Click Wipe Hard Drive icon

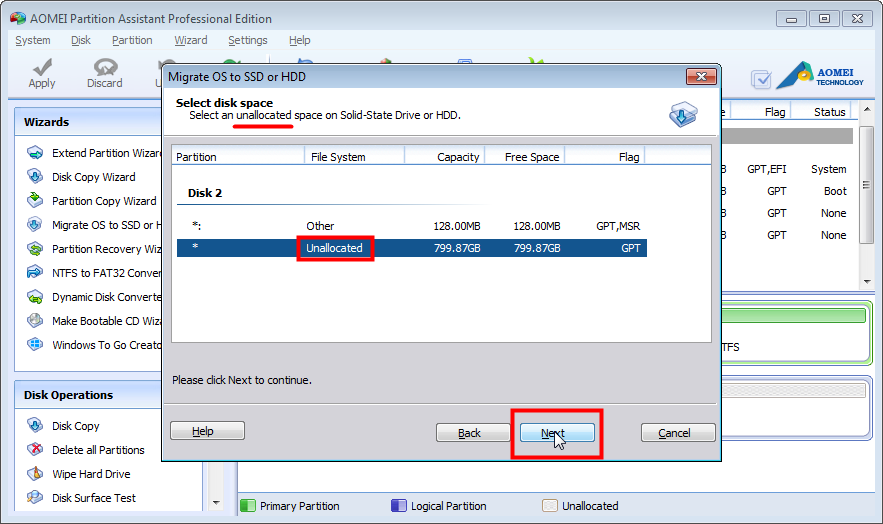pos(35,473)
